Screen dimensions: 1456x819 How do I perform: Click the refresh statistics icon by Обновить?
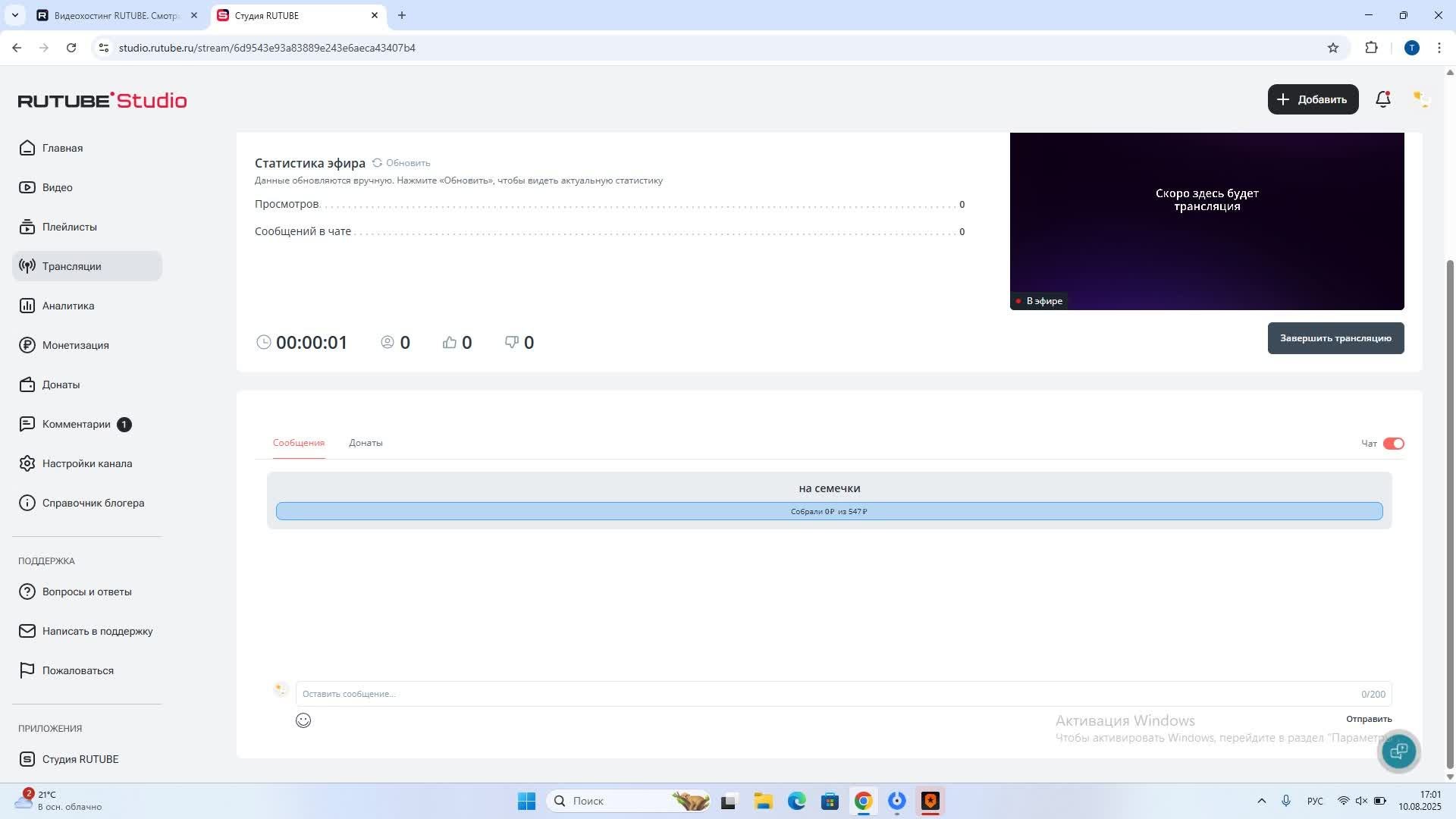[377, 163]
